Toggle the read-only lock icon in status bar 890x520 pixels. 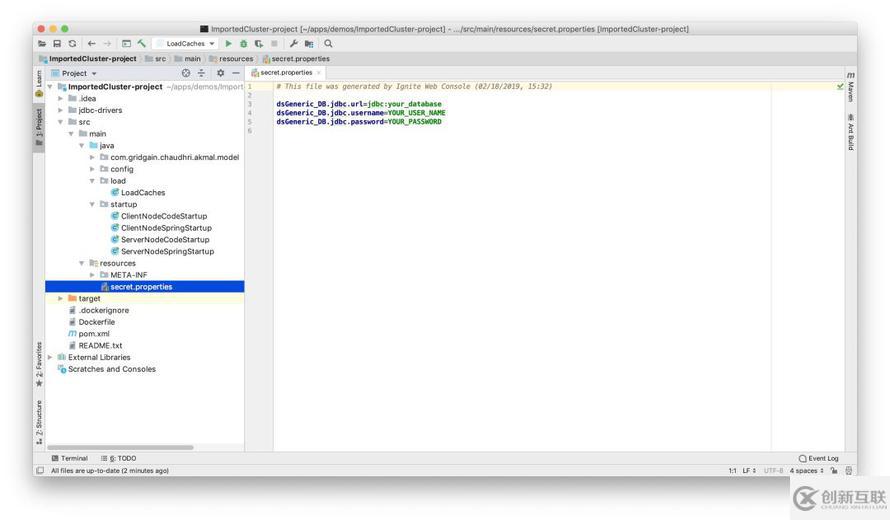(x=834, y=471)
